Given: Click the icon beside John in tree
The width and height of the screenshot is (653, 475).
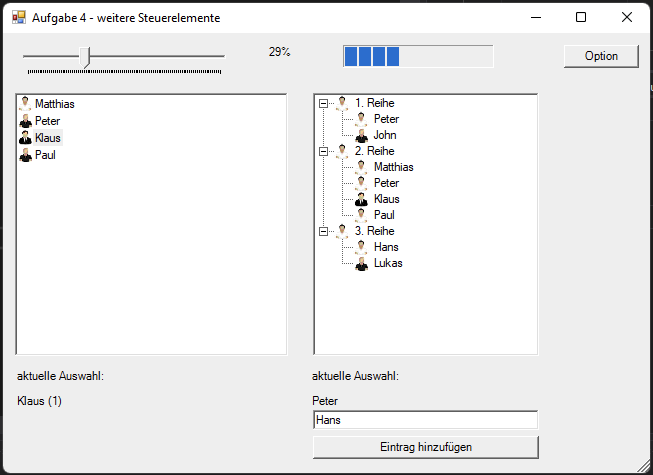Looking at the screenshot, I should coord(361,135).
